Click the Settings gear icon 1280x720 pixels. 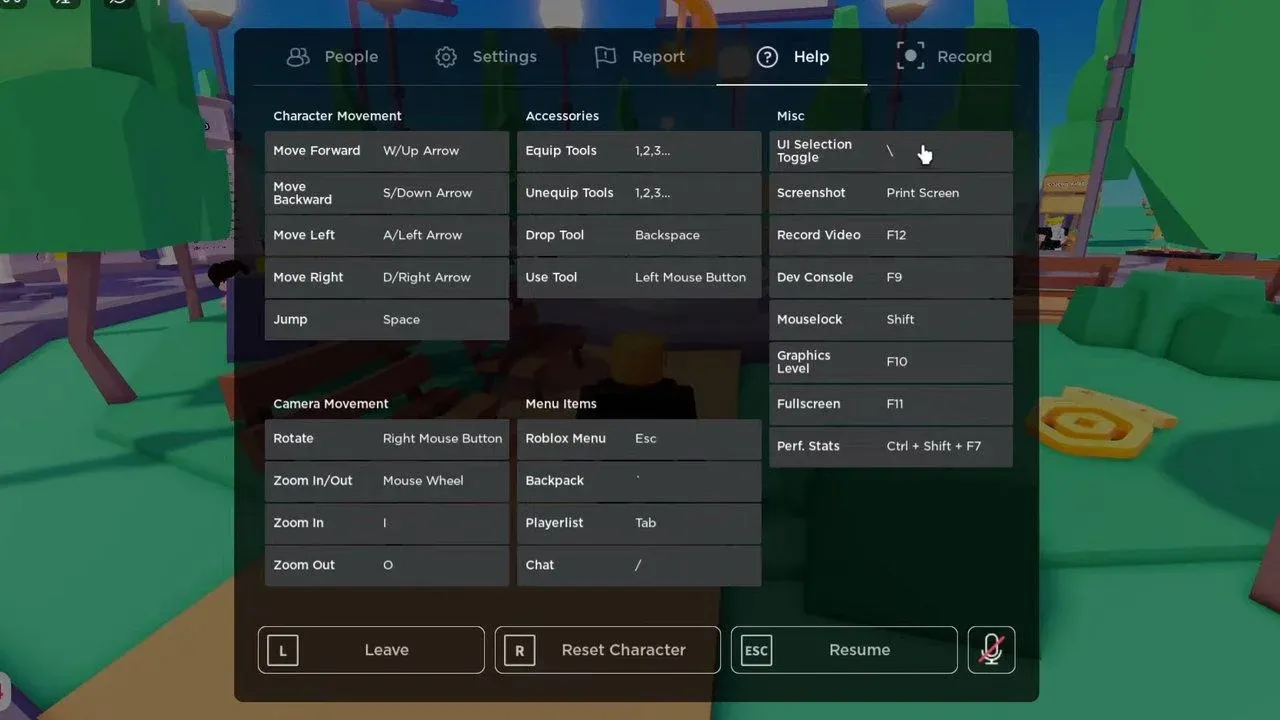[446, 57]
